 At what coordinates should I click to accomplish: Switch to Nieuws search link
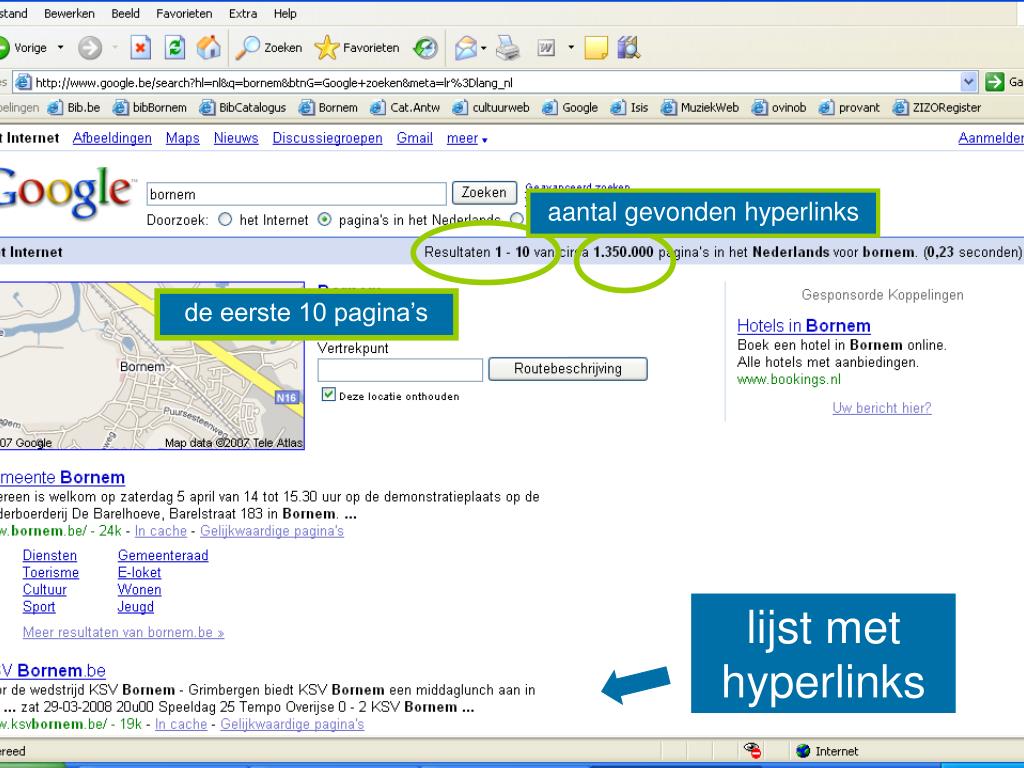pyautogui.click(x=236, y=138)
